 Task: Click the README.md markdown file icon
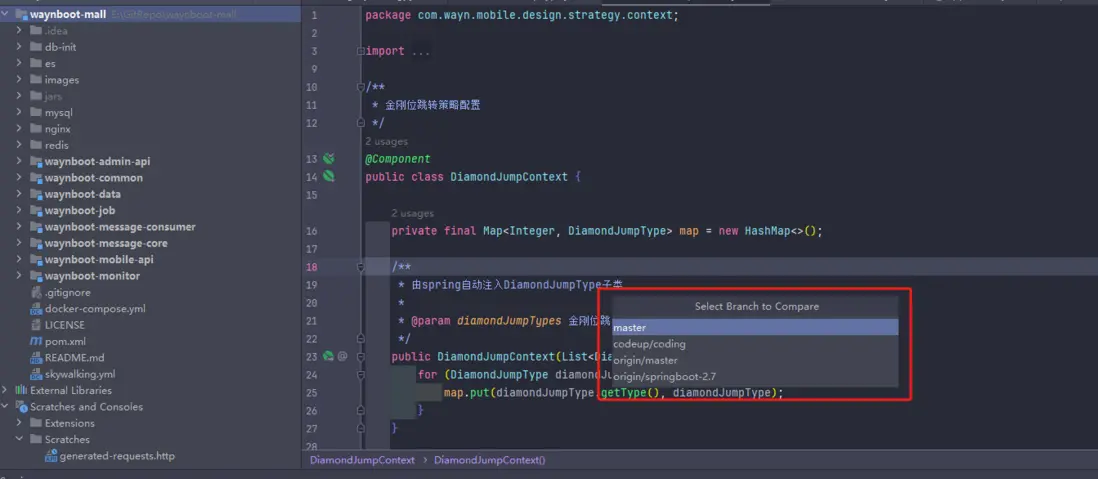pos(36,358)
